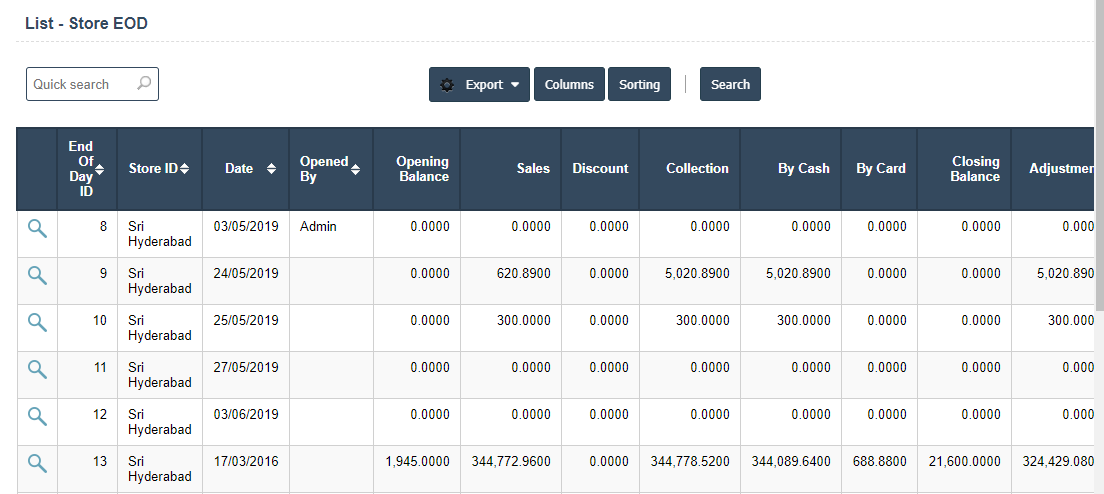Viewport: 1104px width, 494px height.
Task: Click the quick search magnifier icon
Action: pyautogui.click(x=144, y=84)
